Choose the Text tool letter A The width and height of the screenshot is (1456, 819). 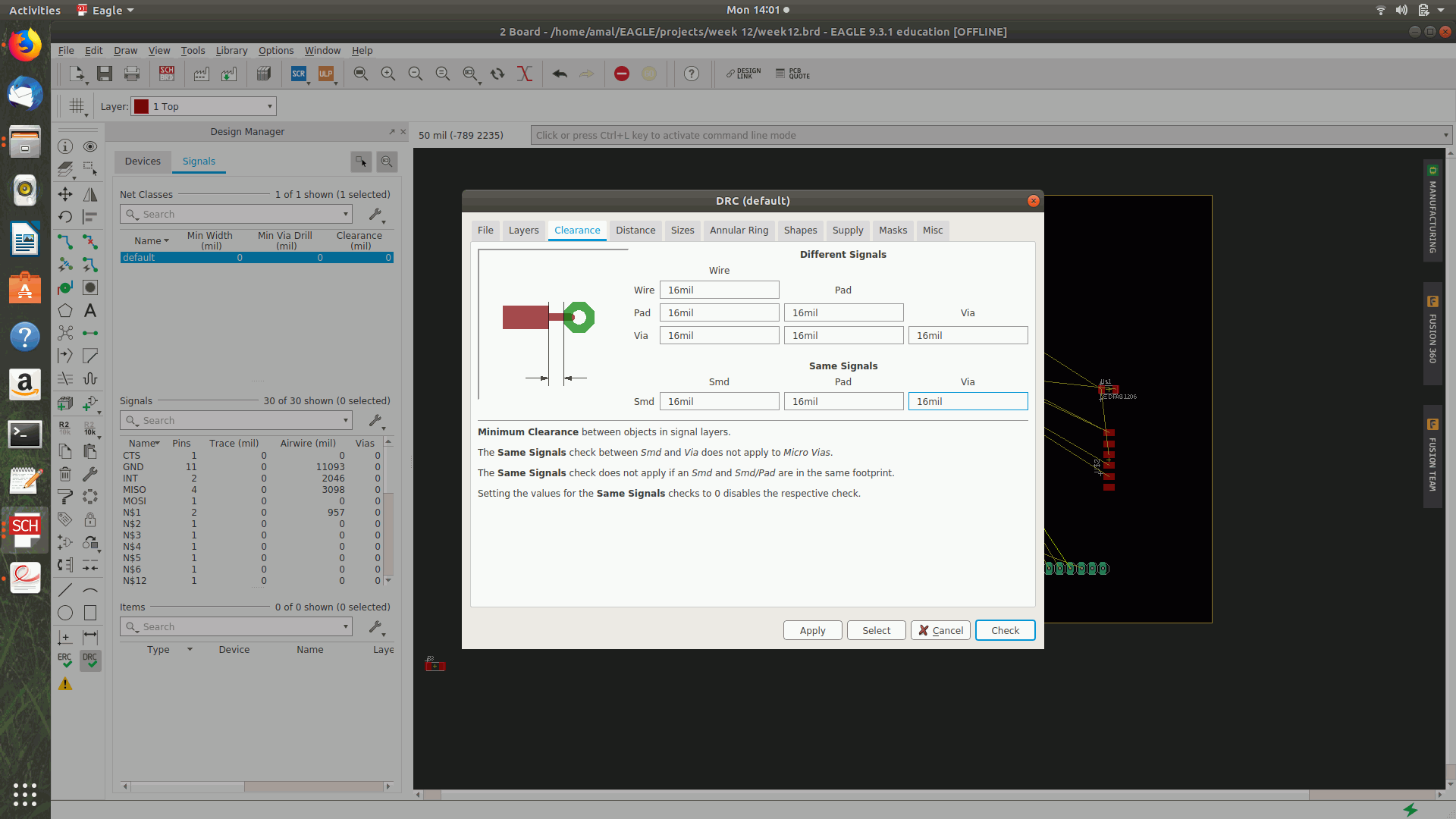pyautogui.click(x=90, y=310)
